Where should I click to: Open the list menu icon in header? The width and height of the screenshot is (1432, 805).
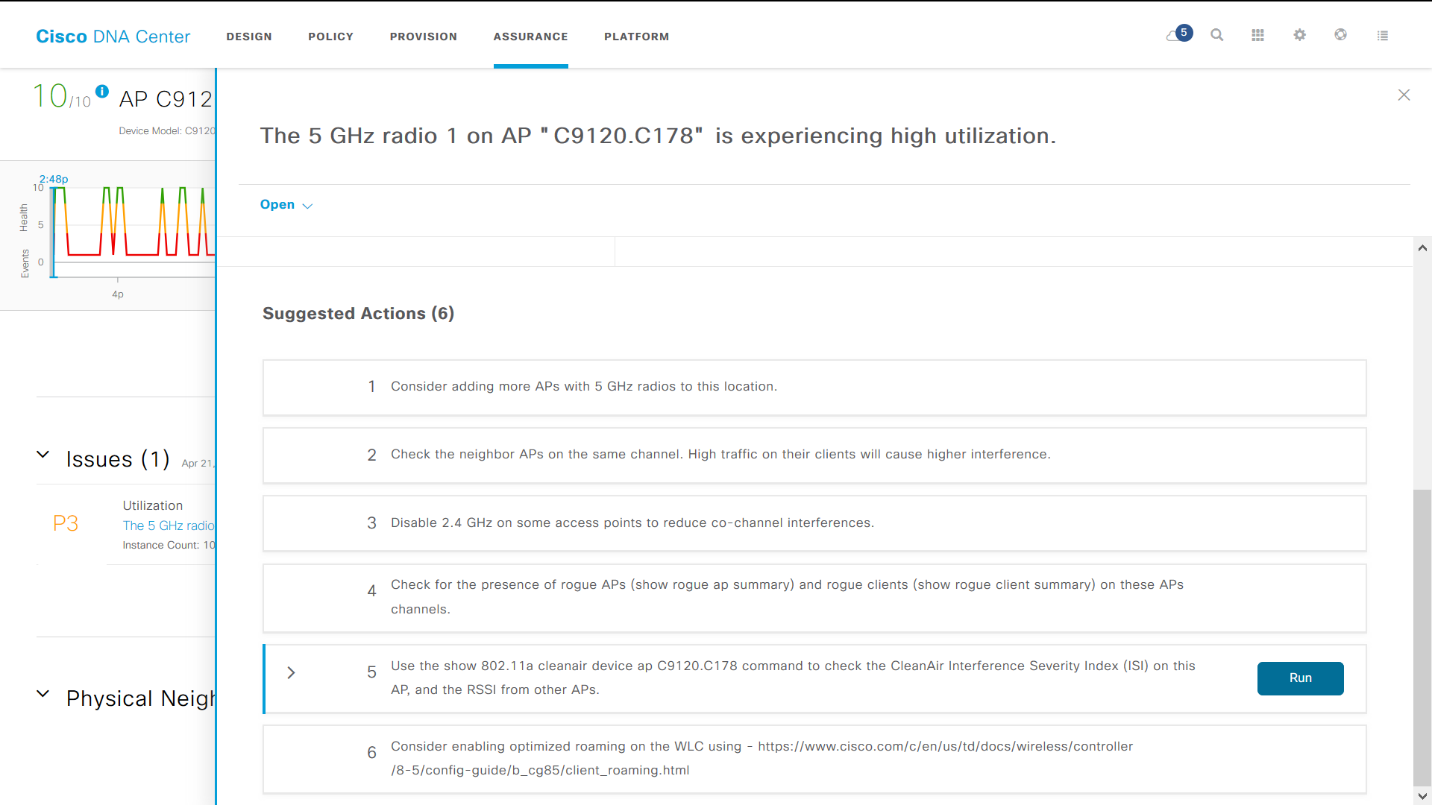tap(1382, 35)
